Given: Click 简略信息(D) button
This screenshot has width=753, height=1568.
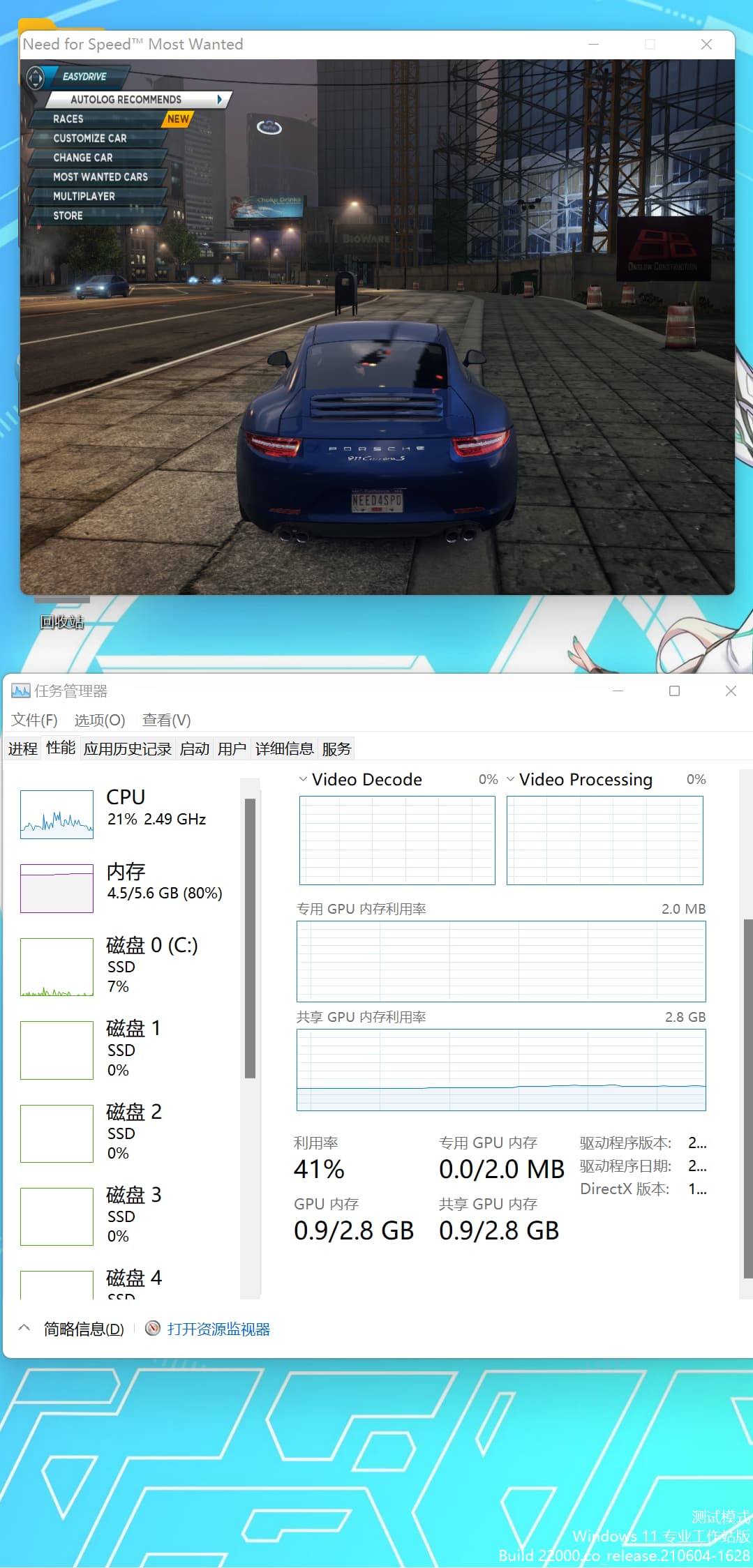Looking at the screenshot, I should (x=84, y=1329).
